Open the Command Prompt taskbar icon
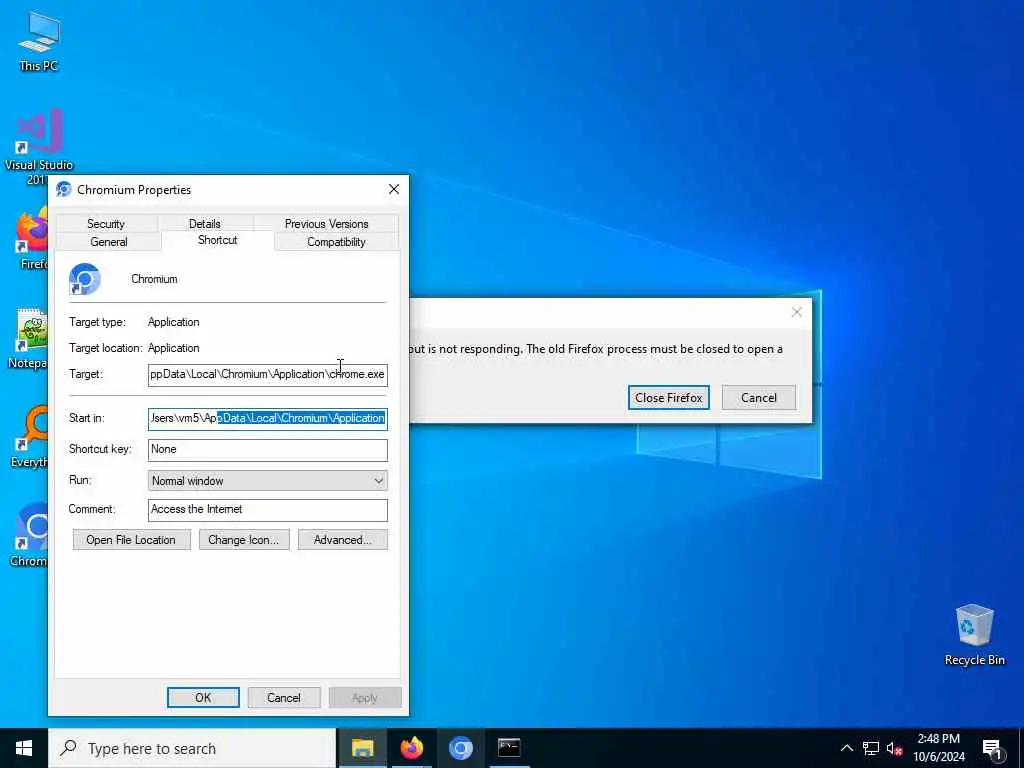Screen dimensions: 1024x768 coord(509,748)
